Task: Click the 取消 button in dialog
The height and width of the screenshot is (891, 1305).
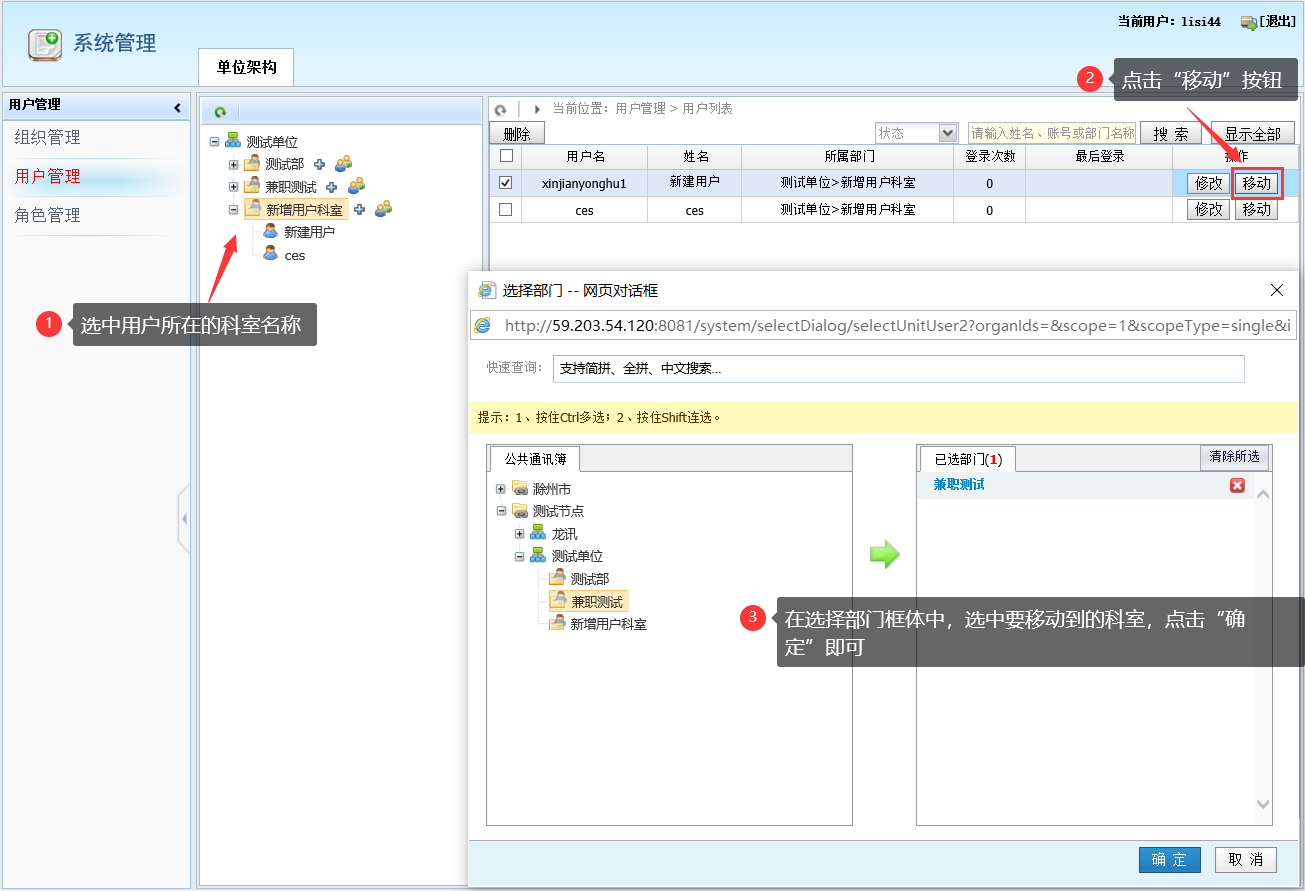Action: [x=1246, y=859]
